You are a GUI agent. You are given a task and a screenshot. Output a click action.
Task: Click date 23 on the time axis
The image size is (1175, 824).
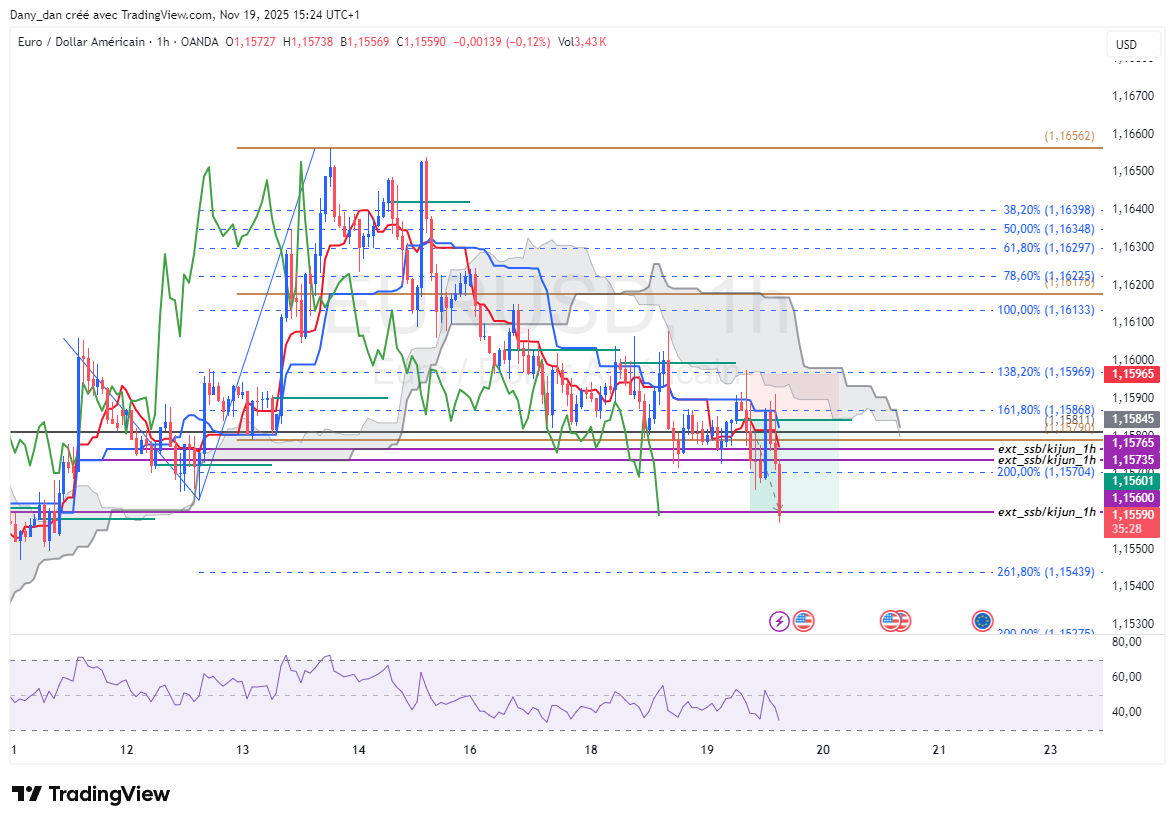coord(1051,750)
